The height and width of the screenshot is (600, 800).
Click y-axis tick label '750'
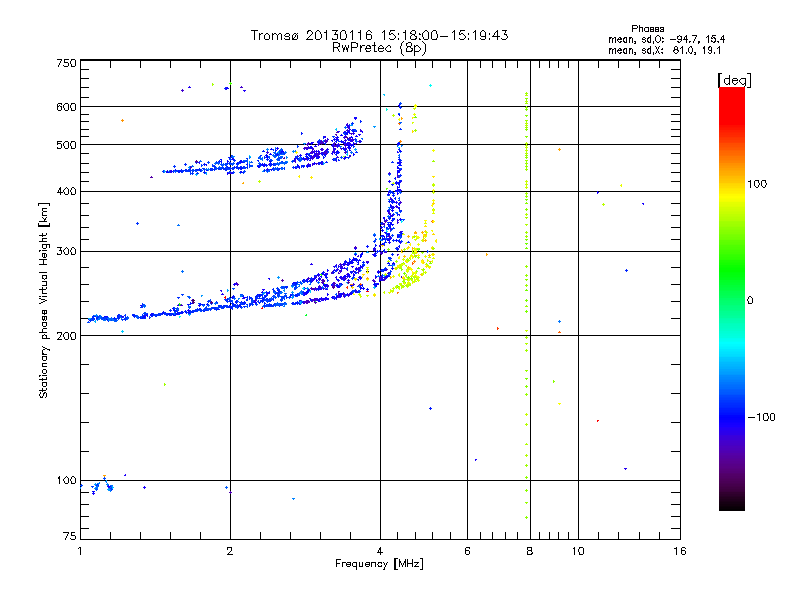66,63
